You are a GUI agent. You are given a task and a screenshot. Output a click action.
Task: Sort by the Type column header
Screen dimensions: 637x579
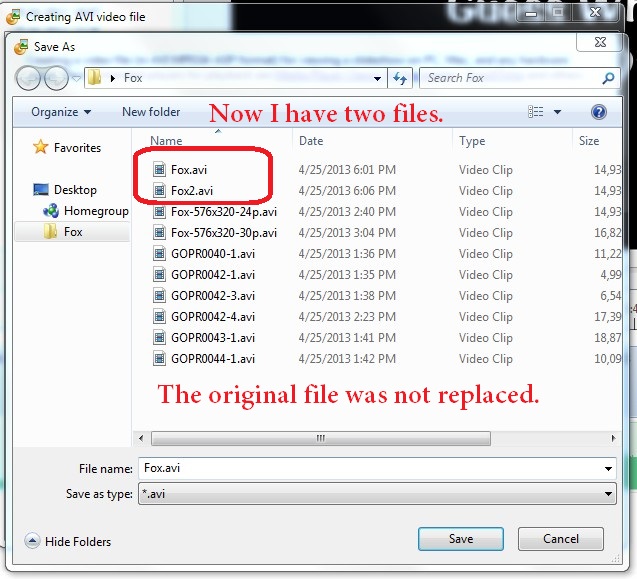point(472,141)
